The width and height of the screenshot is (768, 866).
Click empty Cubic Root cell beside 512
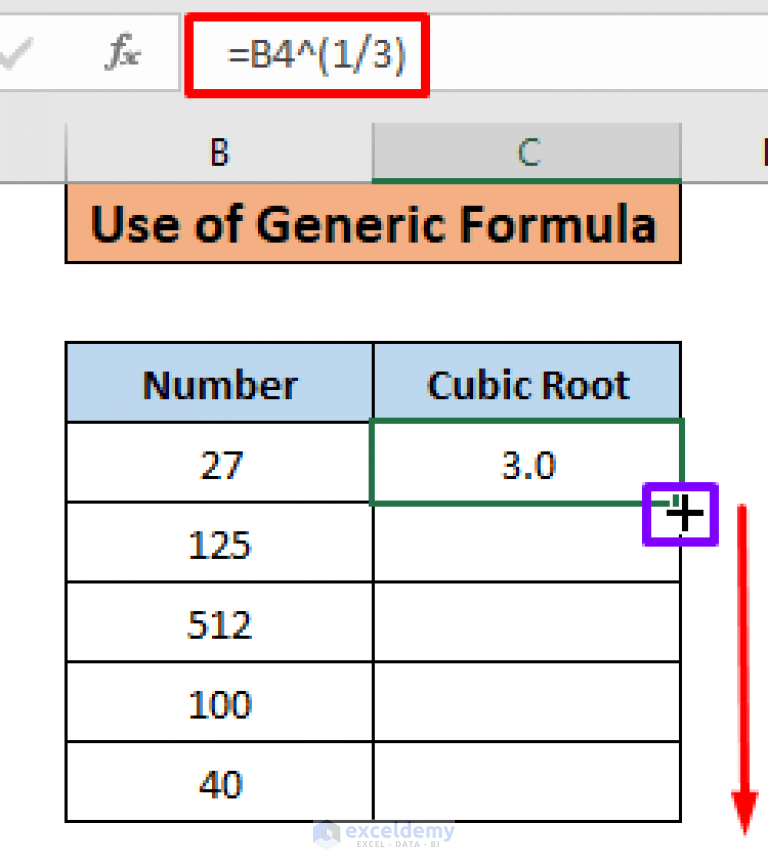527,622
